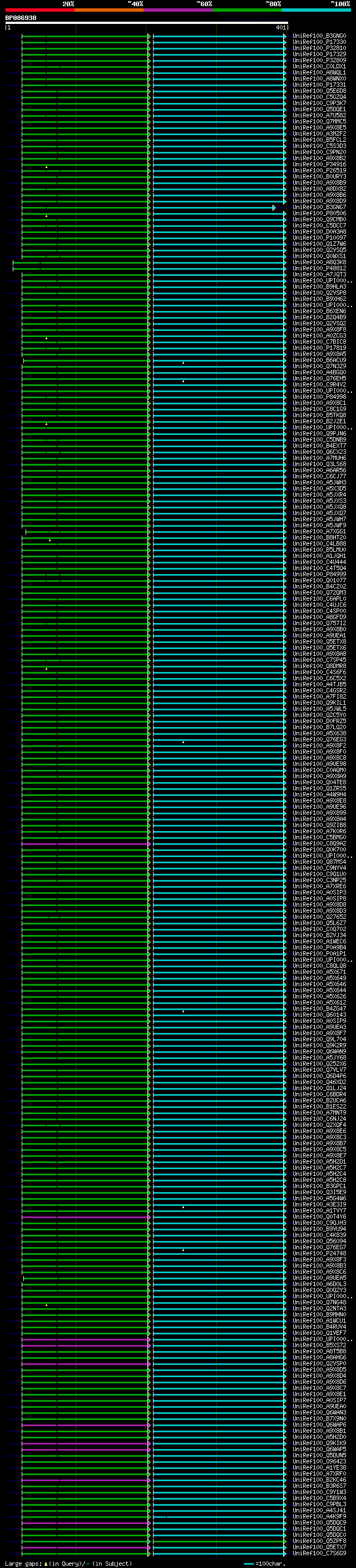The height and width of the screenshot is (1568, 356).
Task: Select the UniRef100_P48812 label
Action: (x=319, y=268)
